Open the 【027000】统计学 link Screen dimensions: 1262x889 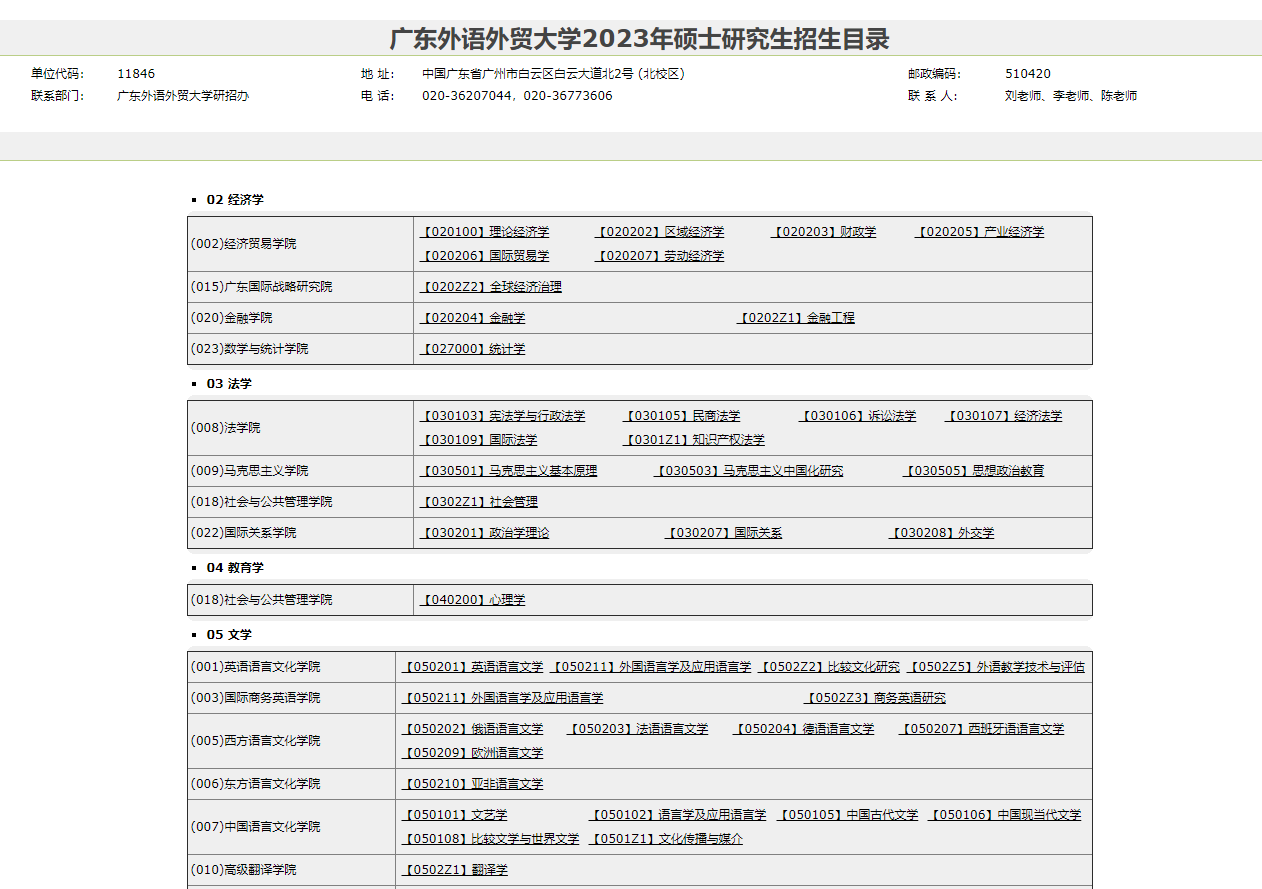(x=472, y=349)
